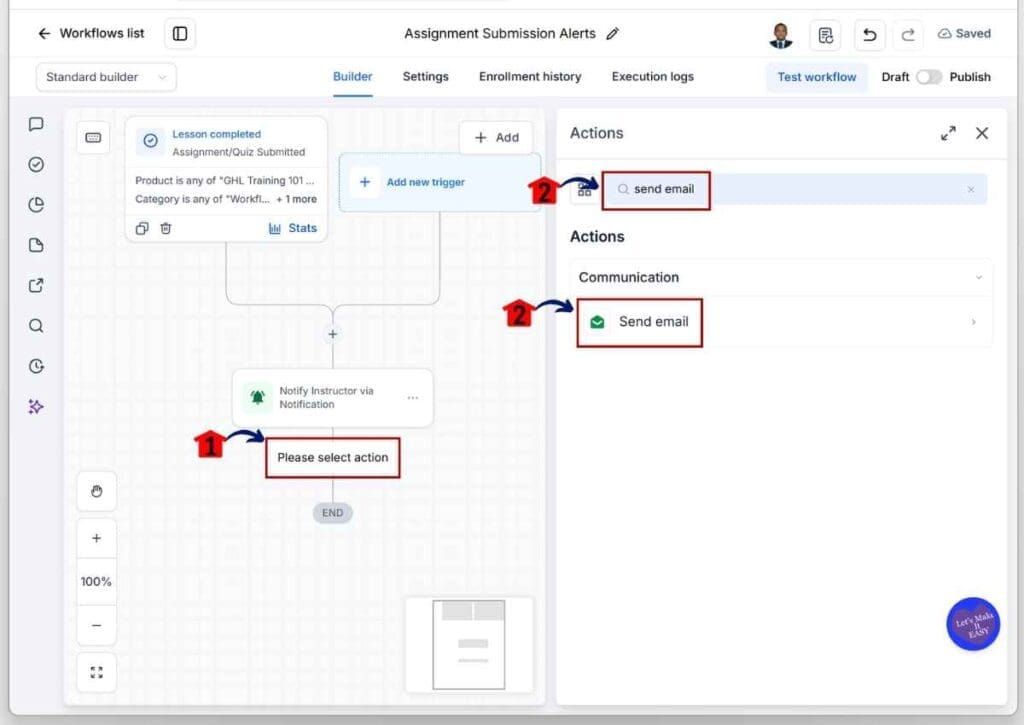The width and height of the screenshot is (1024, 725).
Task: Click the Let's Make It Easy badge
Action: click(973, 624)
